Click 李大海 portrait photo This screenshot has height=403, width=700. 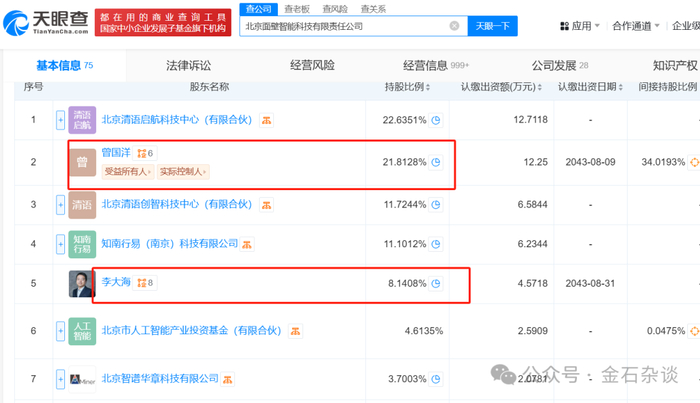(82, 283)
